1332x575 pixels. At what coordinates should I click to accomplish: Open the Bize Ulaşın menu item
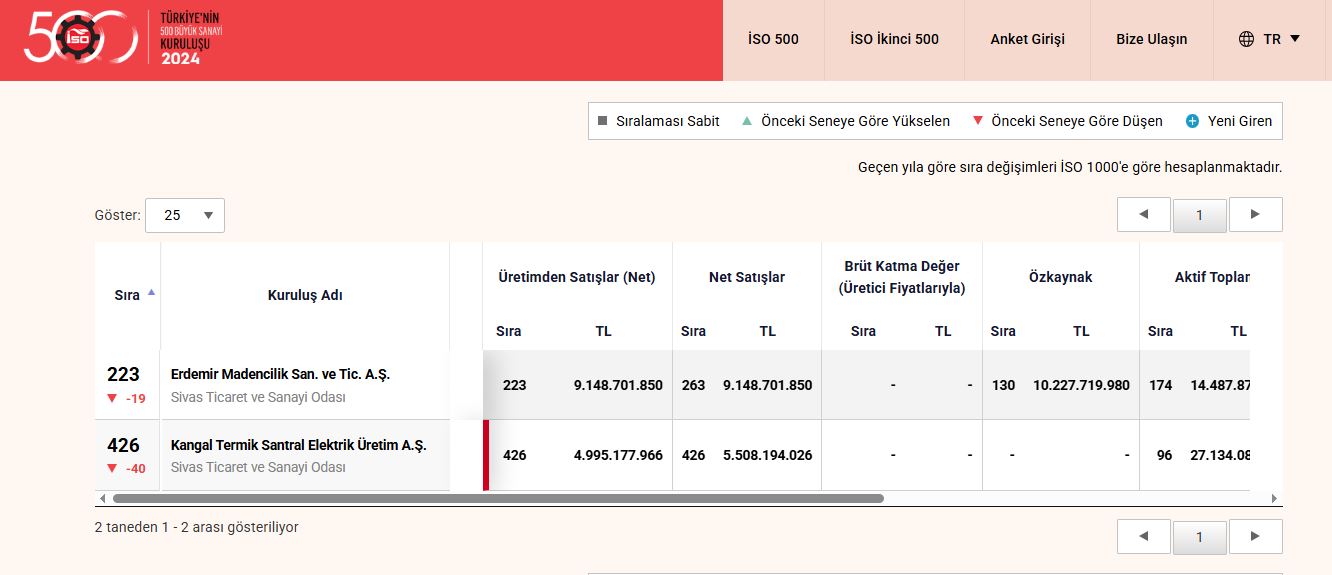click(x=1152, y=39)
